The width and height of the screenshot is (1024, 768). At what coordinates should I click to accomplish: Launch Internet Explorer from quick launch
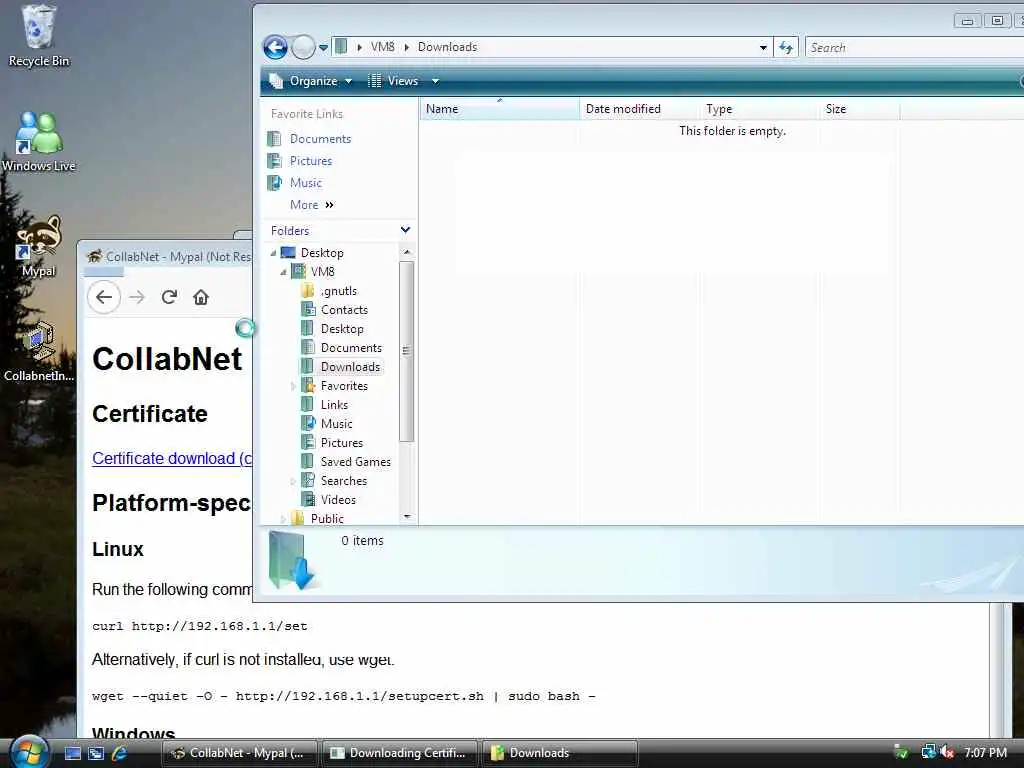tap(119, 753)
